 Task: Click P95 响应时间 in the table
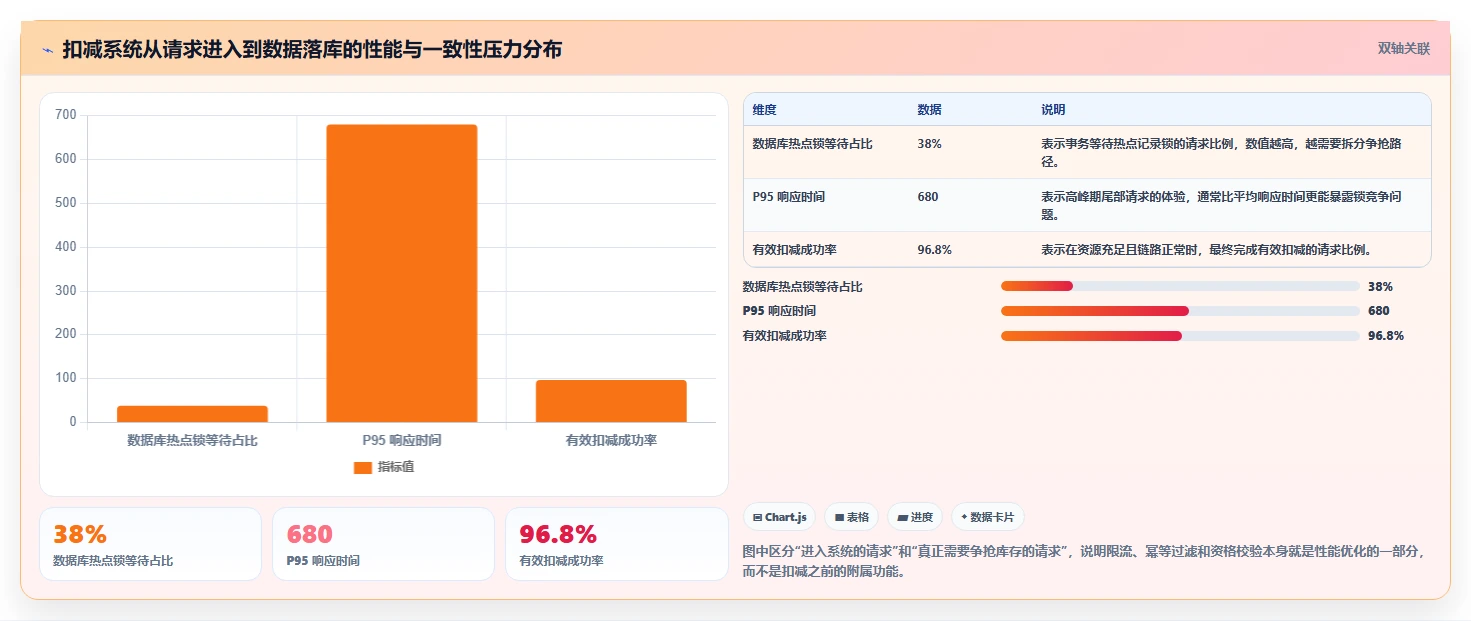(788, 197)
